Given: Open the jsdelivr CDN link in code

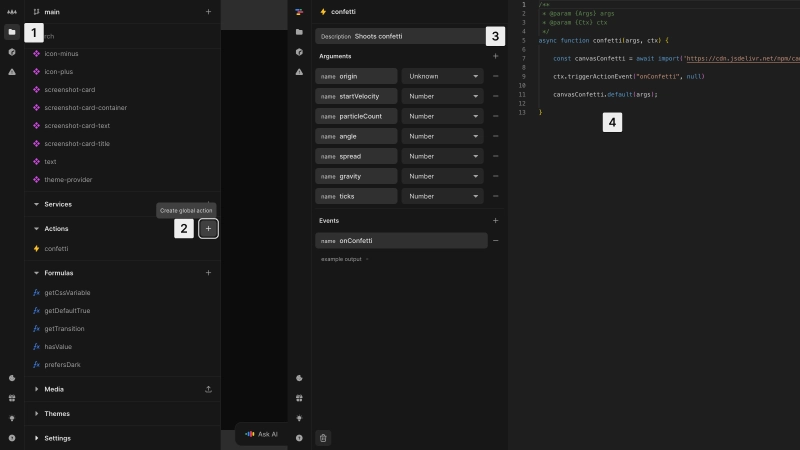Looking at the screenshot, I should click(743, 59).
